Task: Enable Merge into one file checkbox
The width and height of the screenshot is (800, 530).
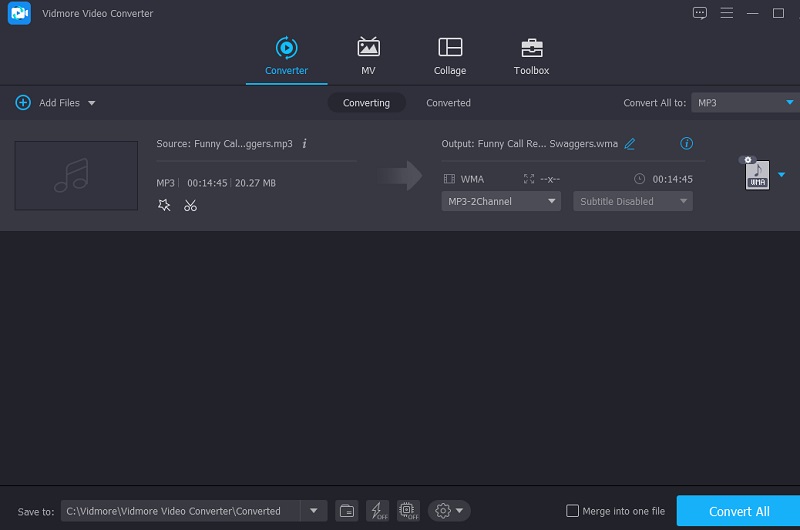Action: 573,511
